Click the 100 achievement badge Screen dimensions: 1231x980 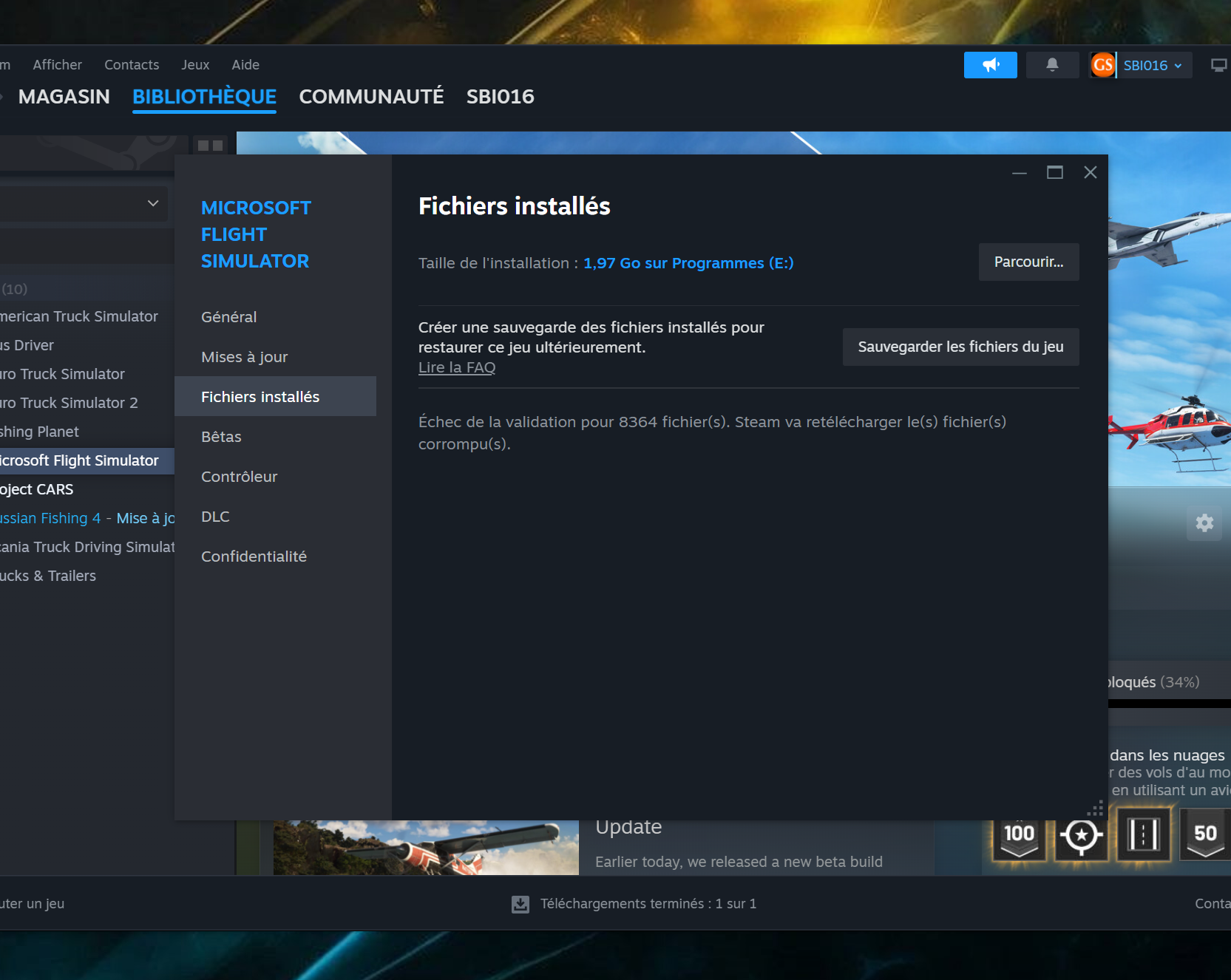1019,836
